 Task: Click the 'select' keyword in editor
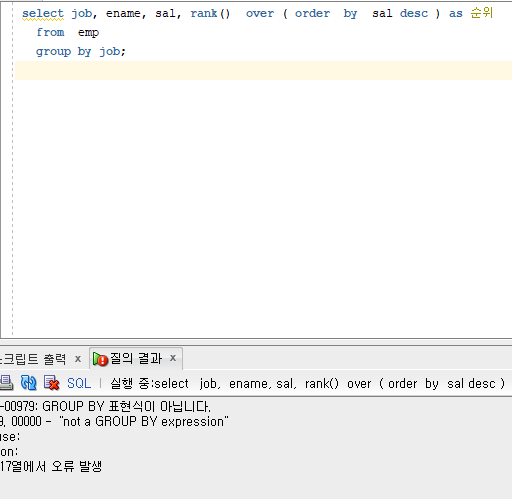click(43, 14)
